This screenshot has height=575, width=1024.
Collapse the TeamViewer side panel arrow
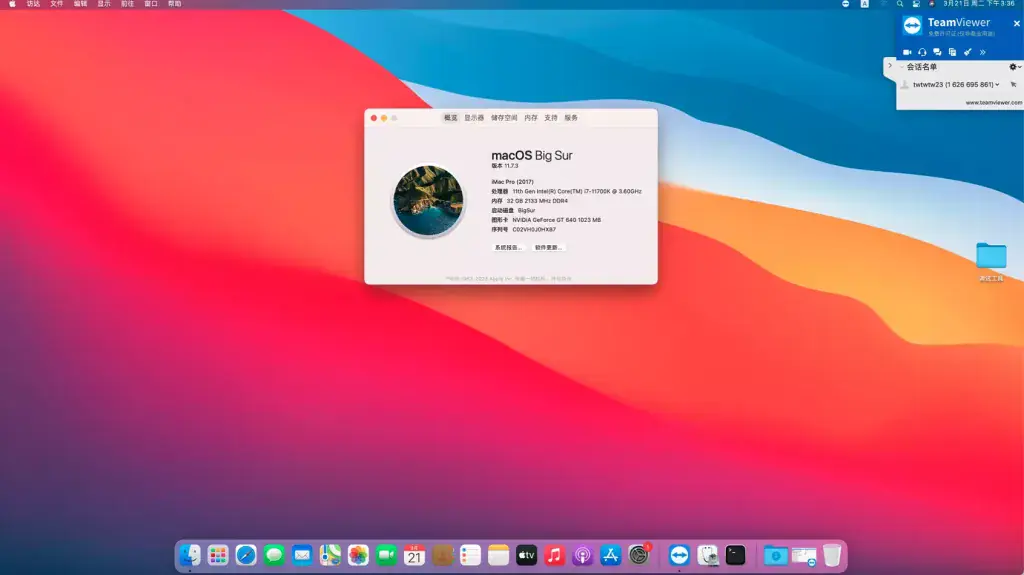pos(889,66)
